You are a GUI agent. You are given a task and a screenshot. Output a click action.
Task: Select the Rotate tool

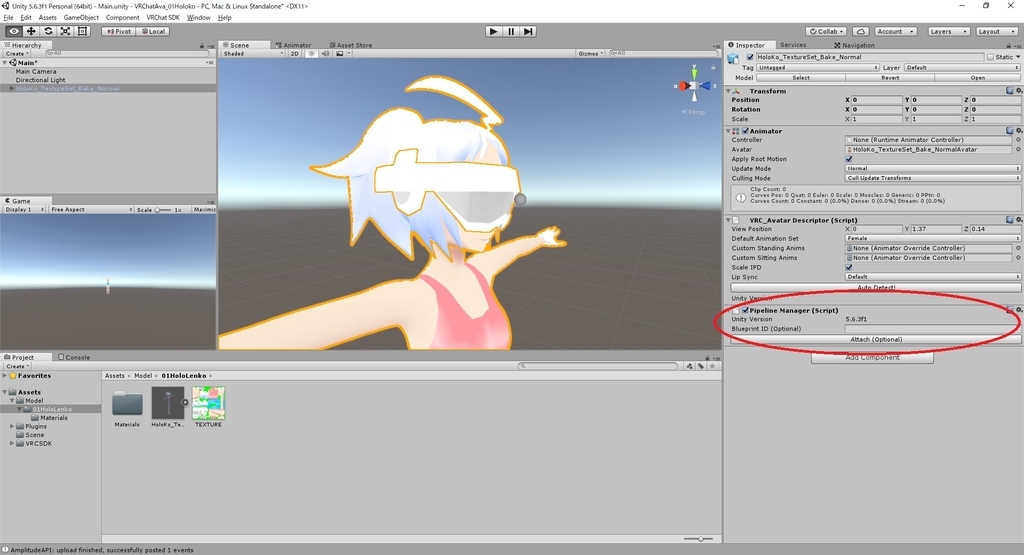pyautogui.click(x=48, y=31)
